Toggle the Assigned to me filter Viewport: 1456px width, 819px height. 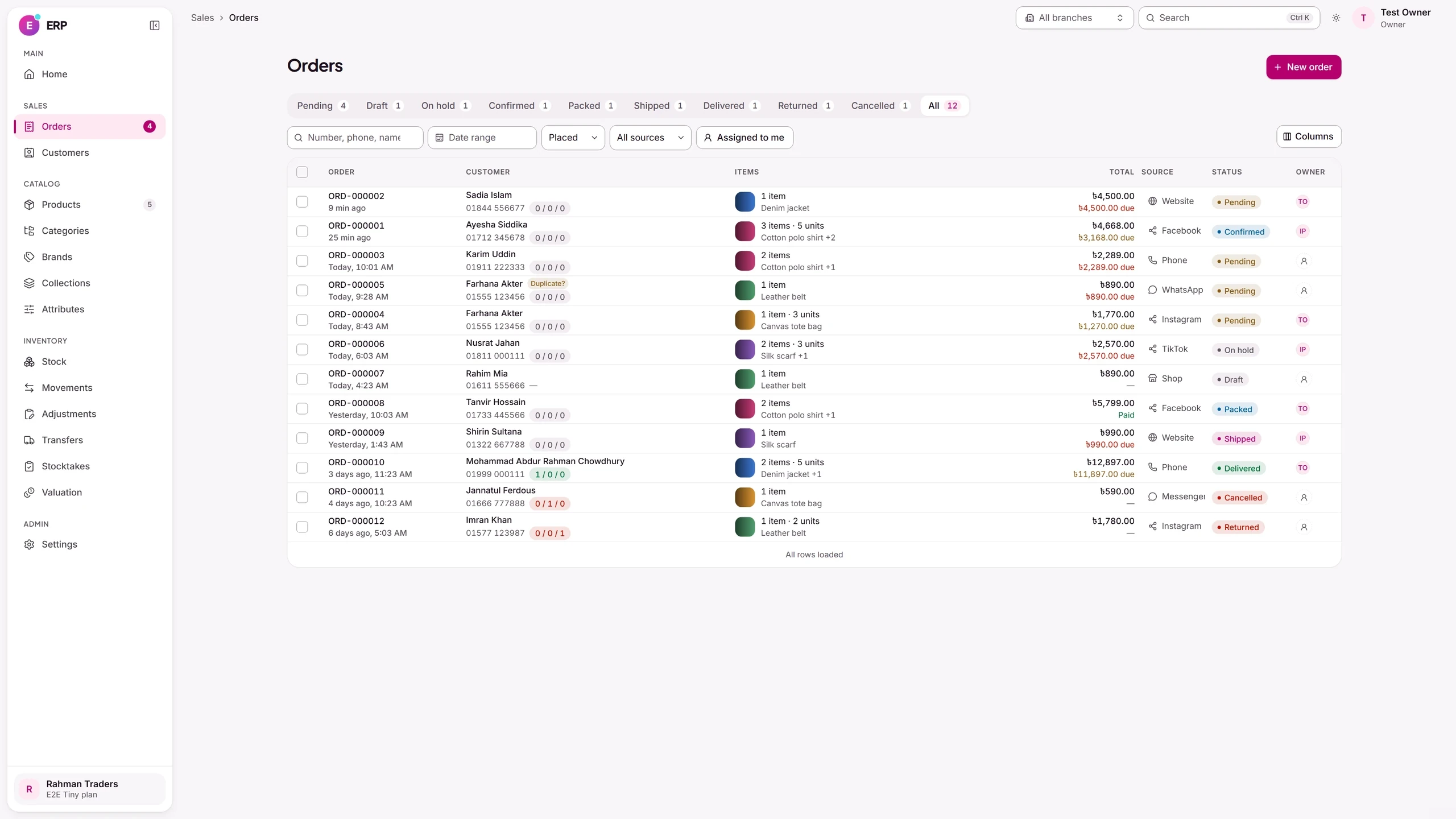pyautogui.click(x=744, y=138)
